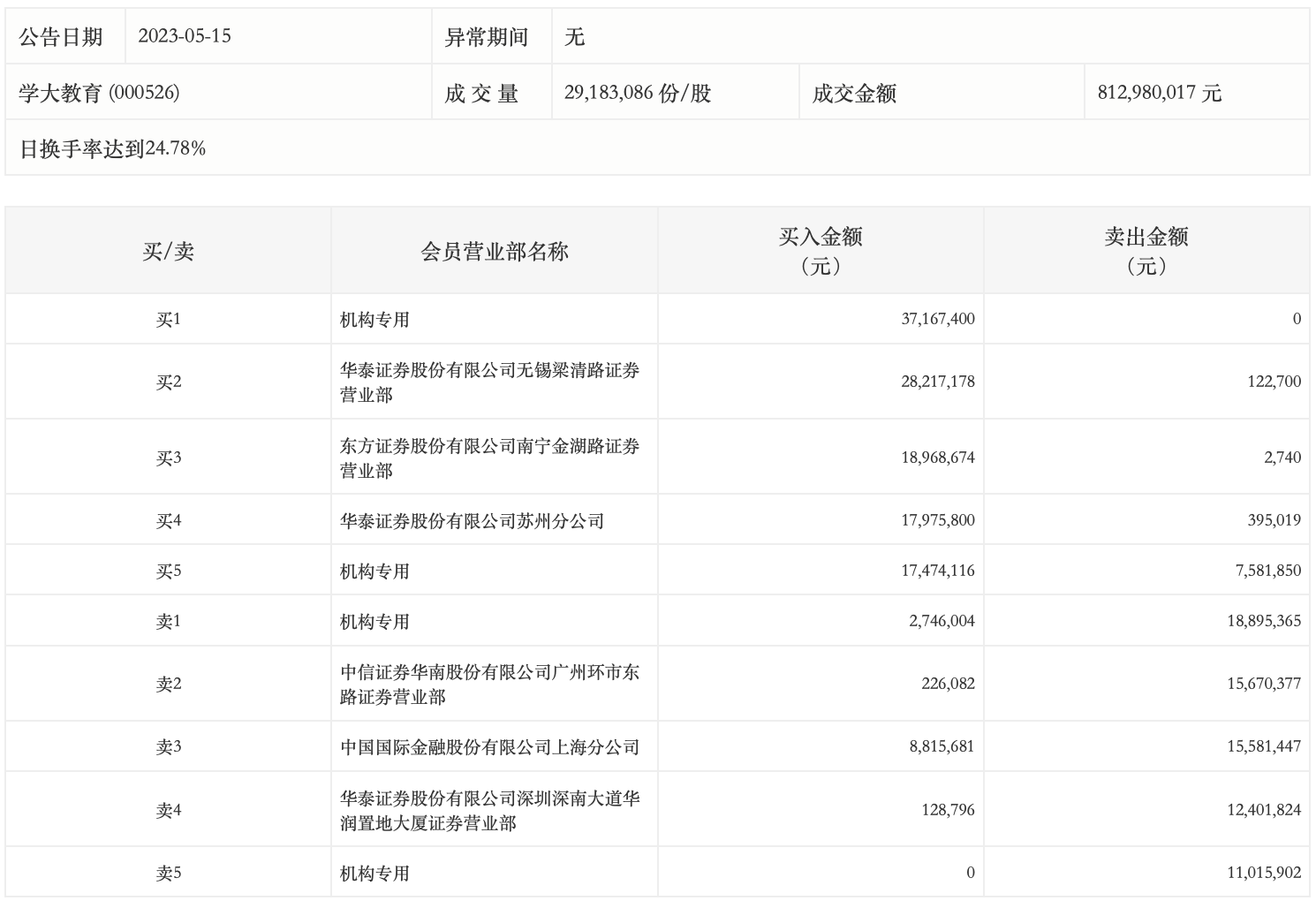The width and height of the screenshot is (1316, 908).
Task: Select sell amount 15,670,377
Action: point(1264,684)
